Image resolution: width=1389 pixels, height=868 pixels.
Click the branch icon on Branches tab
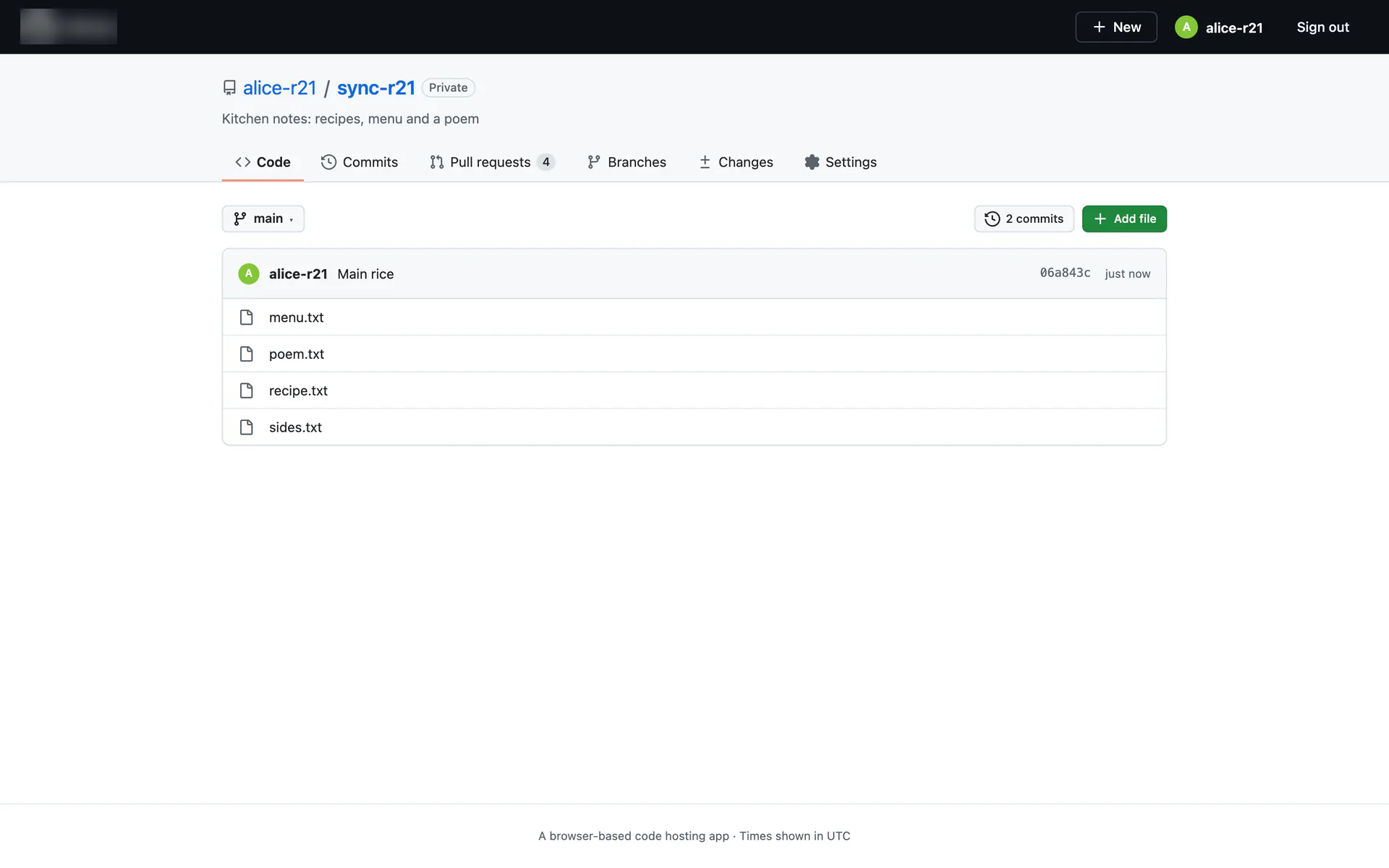point(594,162)
